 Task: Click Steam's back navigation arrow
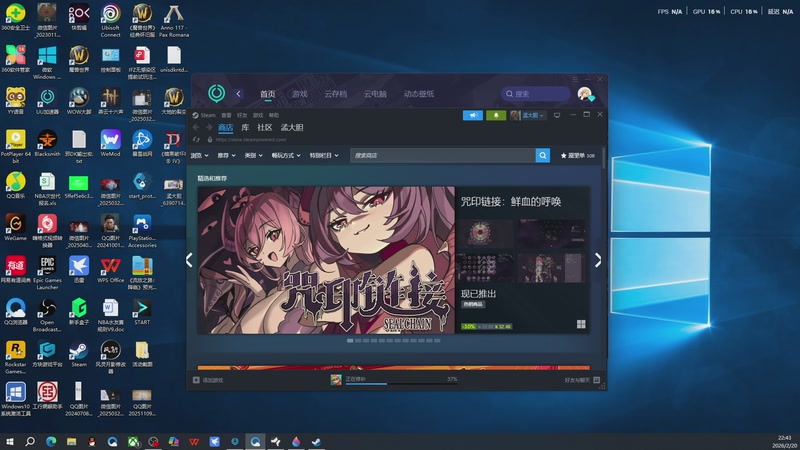point(196,128)
